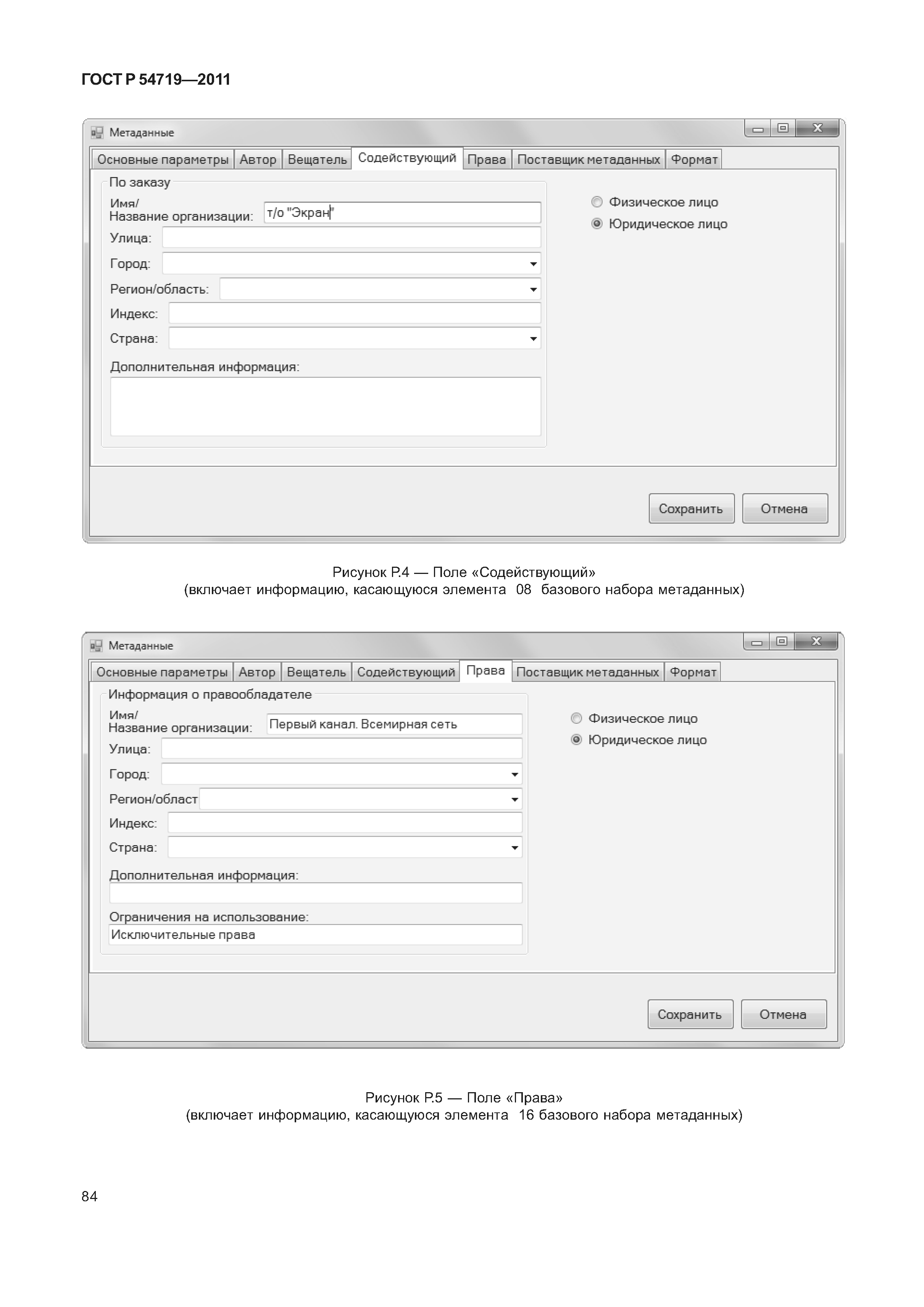Select the Содействующий tab in upper window
The height and width of the screenshot is (1307, 924).
click(407, 158)
